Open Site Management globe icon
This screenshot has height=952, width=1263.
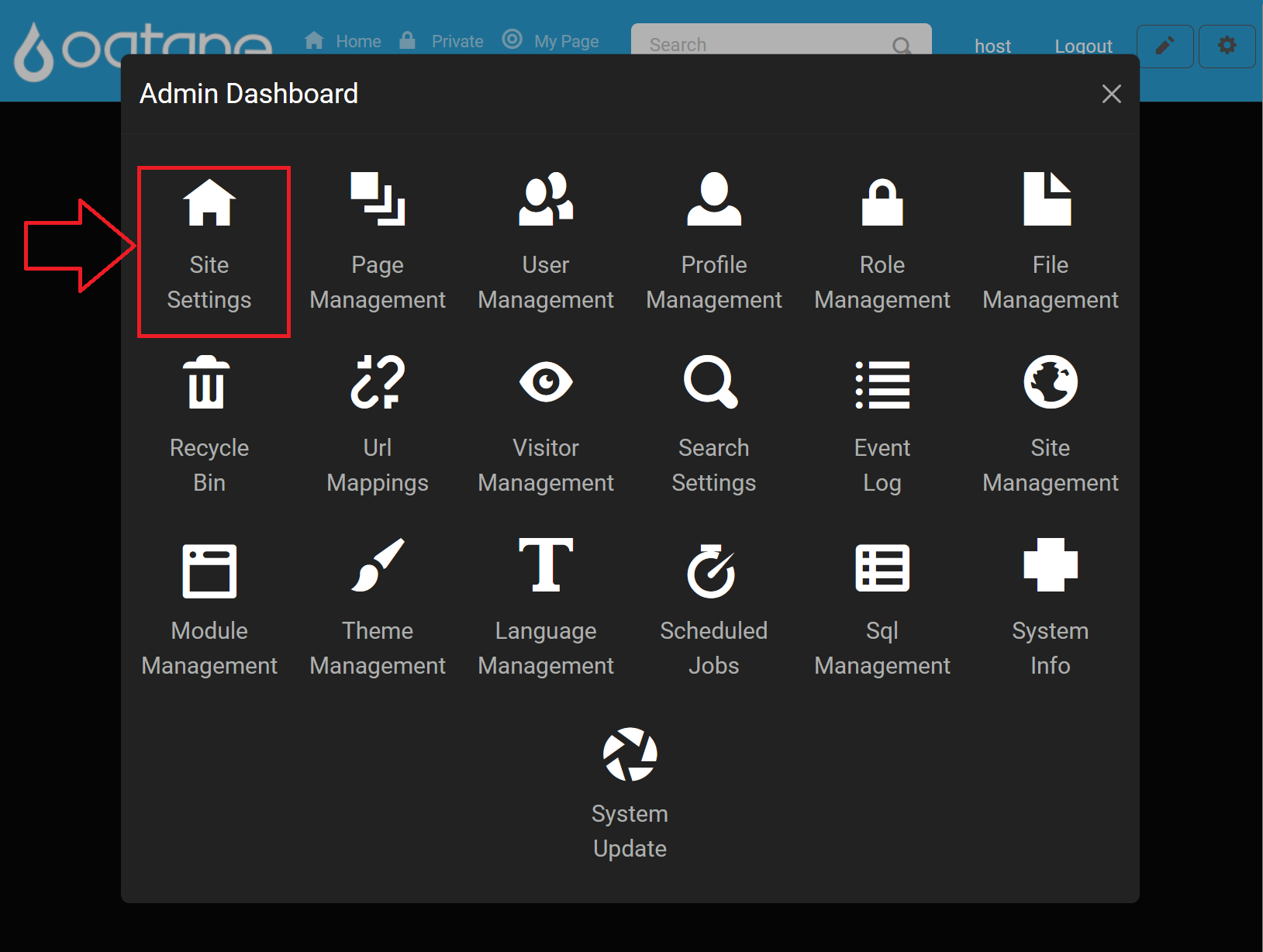(1051, 382)
